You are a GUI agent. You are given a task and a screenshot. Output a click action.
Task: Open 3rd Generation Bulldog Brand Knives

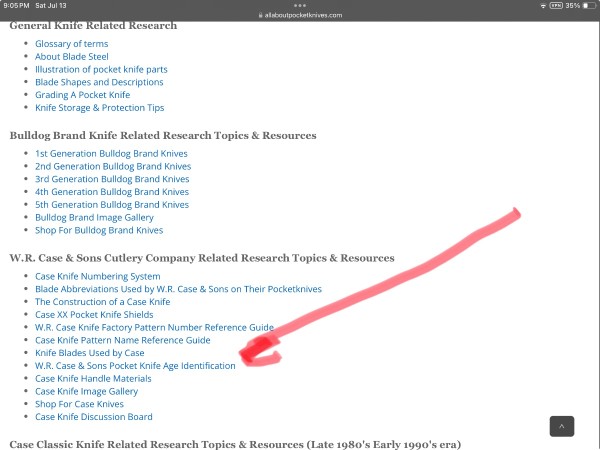point(112,179)
